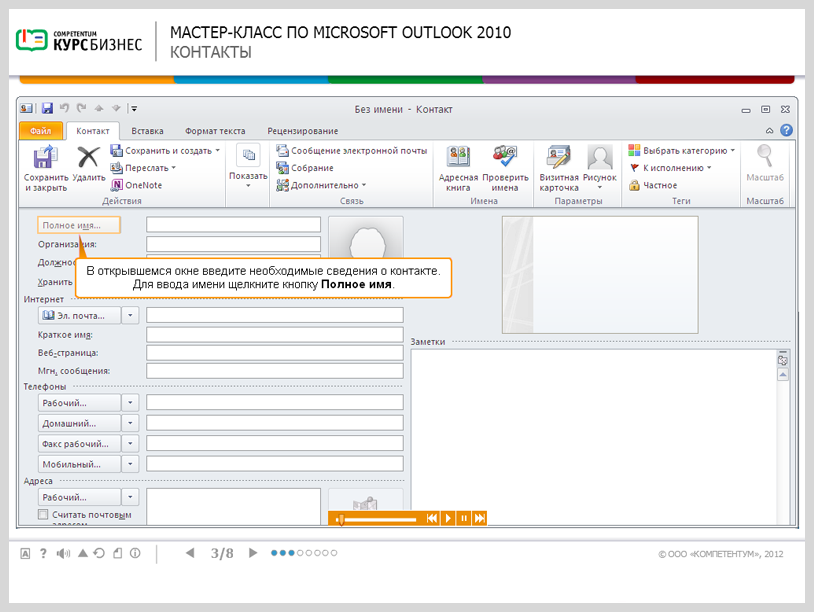The height and width of the screenshot is (612, 814).
Task: Click the Business Card icon
Action: coord(559,157)
